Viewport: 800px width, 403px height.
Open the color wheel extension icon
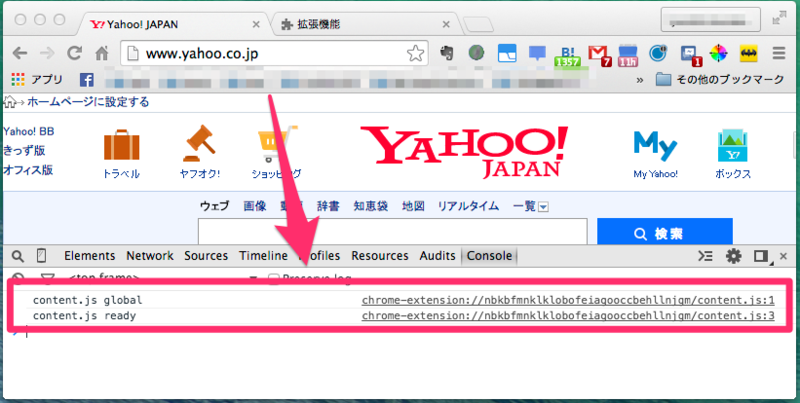tap(718, 53)
